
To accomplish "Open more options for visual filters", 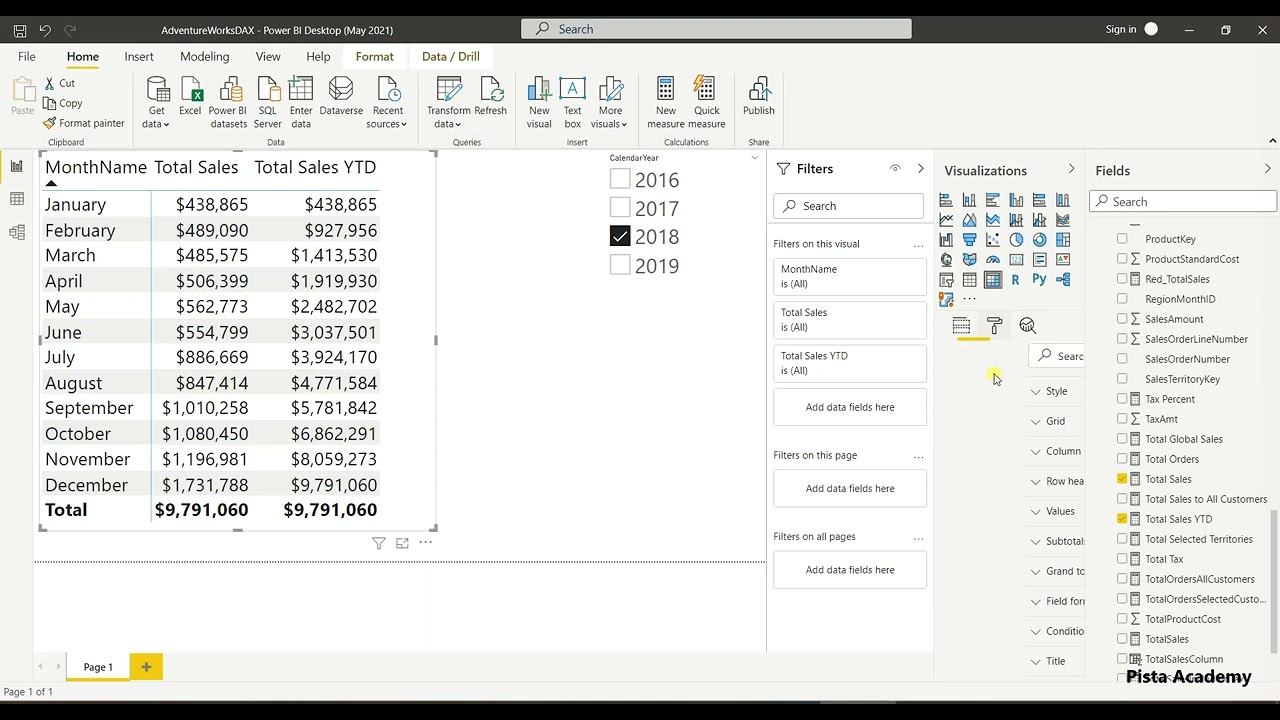I will coord(918,245).
